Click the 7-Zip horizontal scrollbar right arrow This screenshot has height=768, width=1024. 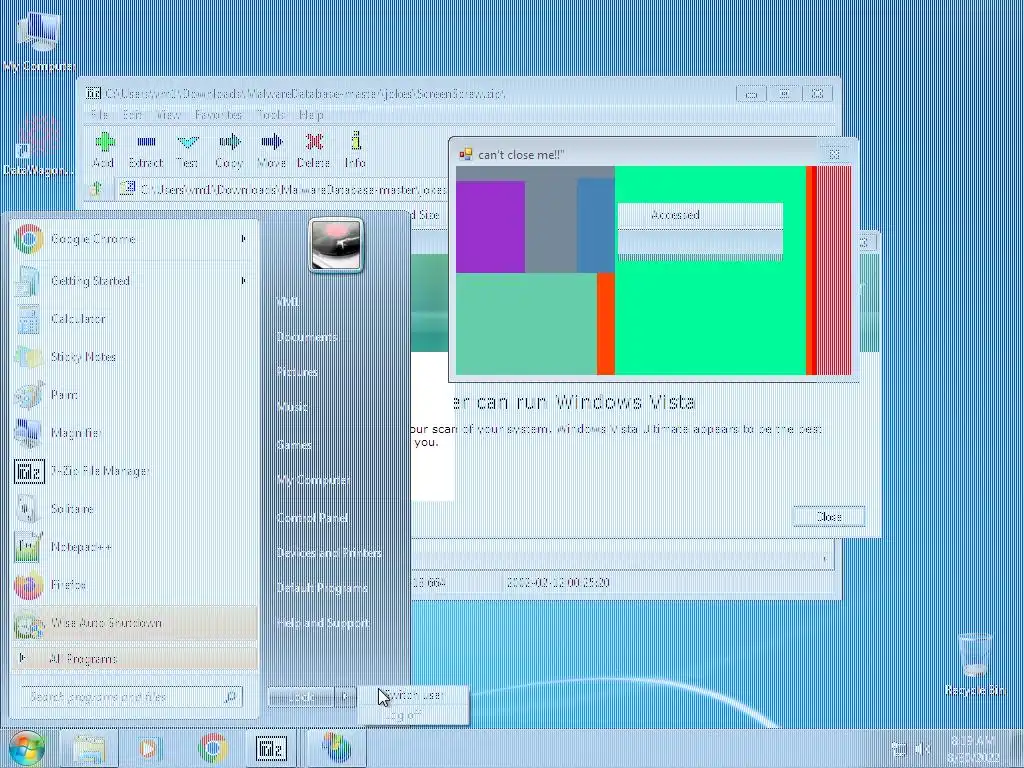click(x=825, y=559)
